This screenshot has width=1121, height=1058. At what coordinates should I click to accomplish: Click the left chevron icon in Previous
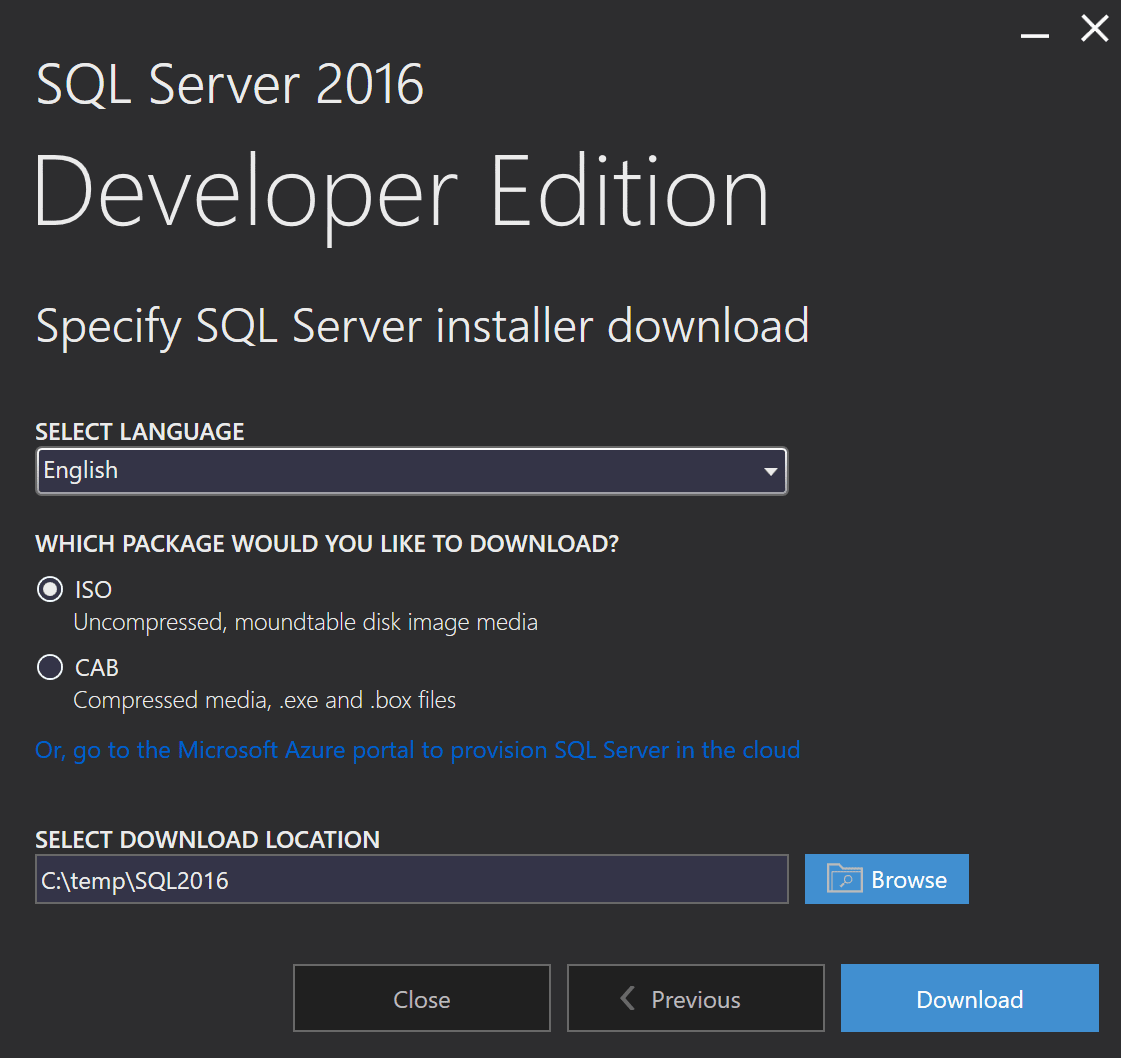pyautogui.click(x=628, y=998)
